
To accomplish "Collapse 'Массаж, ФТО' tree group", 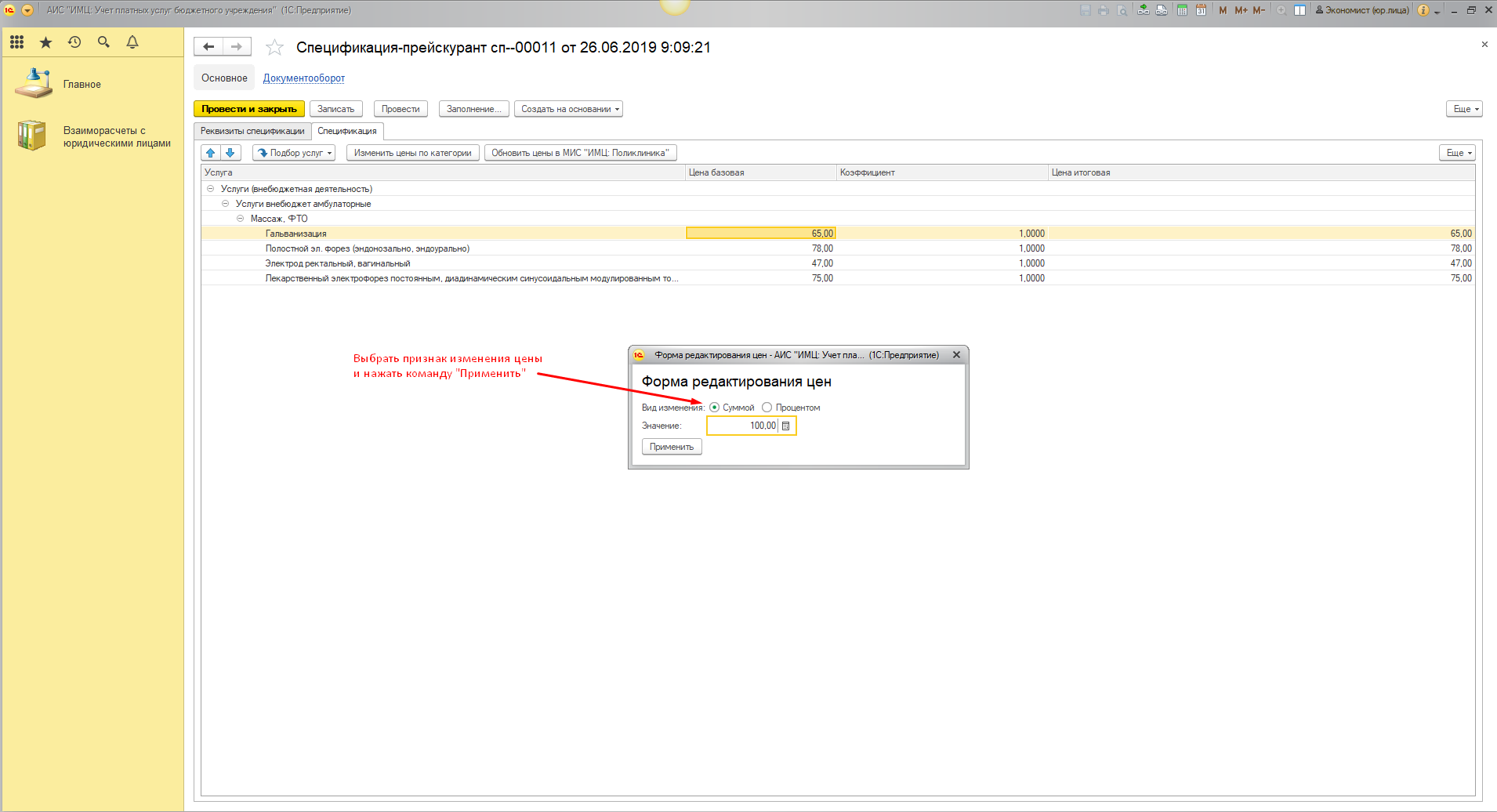I will [x=241, y=219].
